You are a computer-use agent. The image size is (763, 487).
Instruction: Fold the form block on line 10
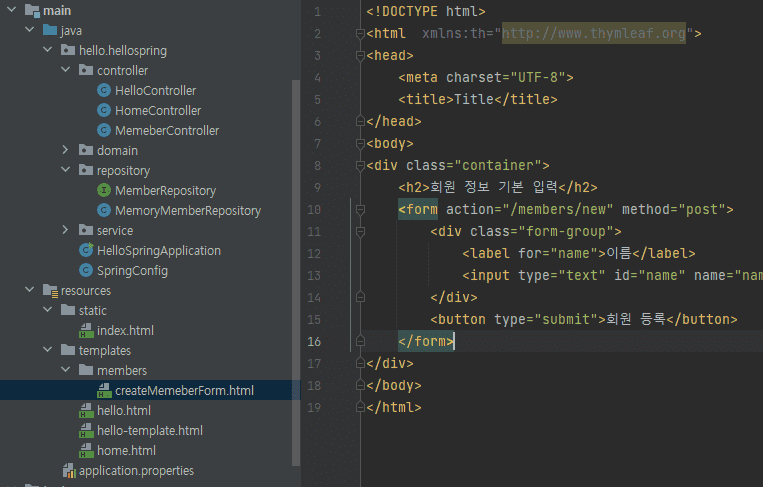click(360, 210)
